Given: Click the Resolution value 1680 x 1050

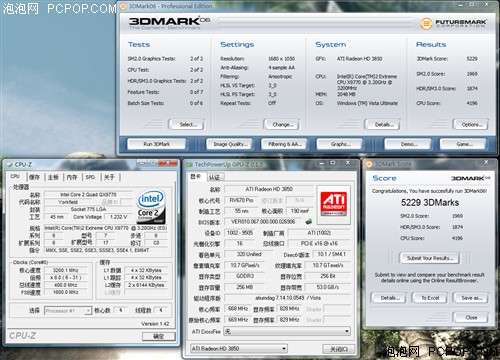Looking at the screenshot, I should [x=281, y=59].
